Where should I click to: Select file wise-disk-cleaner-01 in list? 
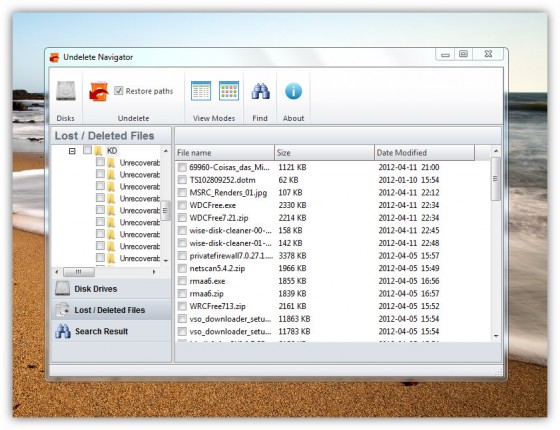[230, 243]
